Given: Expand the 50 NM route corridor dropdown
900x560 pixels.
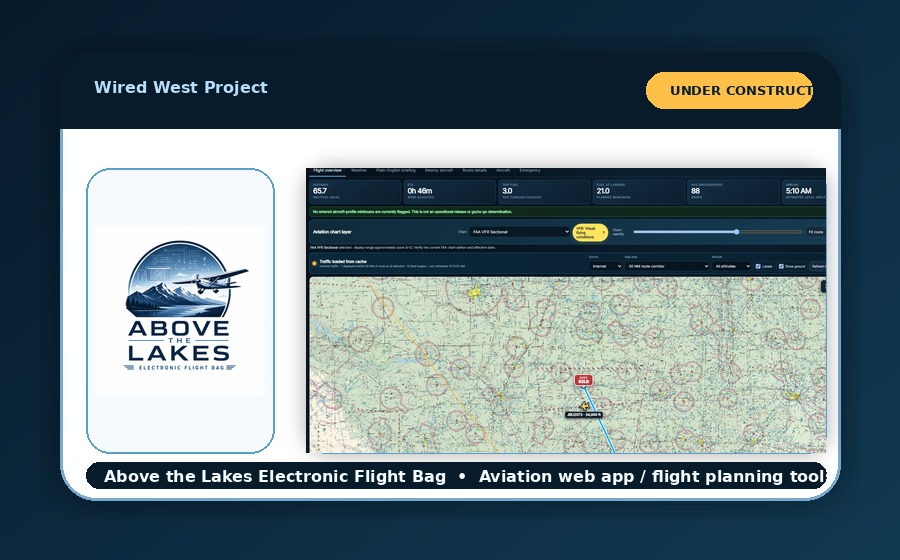Looking at the screenshot, I should [x=668, y=266].
